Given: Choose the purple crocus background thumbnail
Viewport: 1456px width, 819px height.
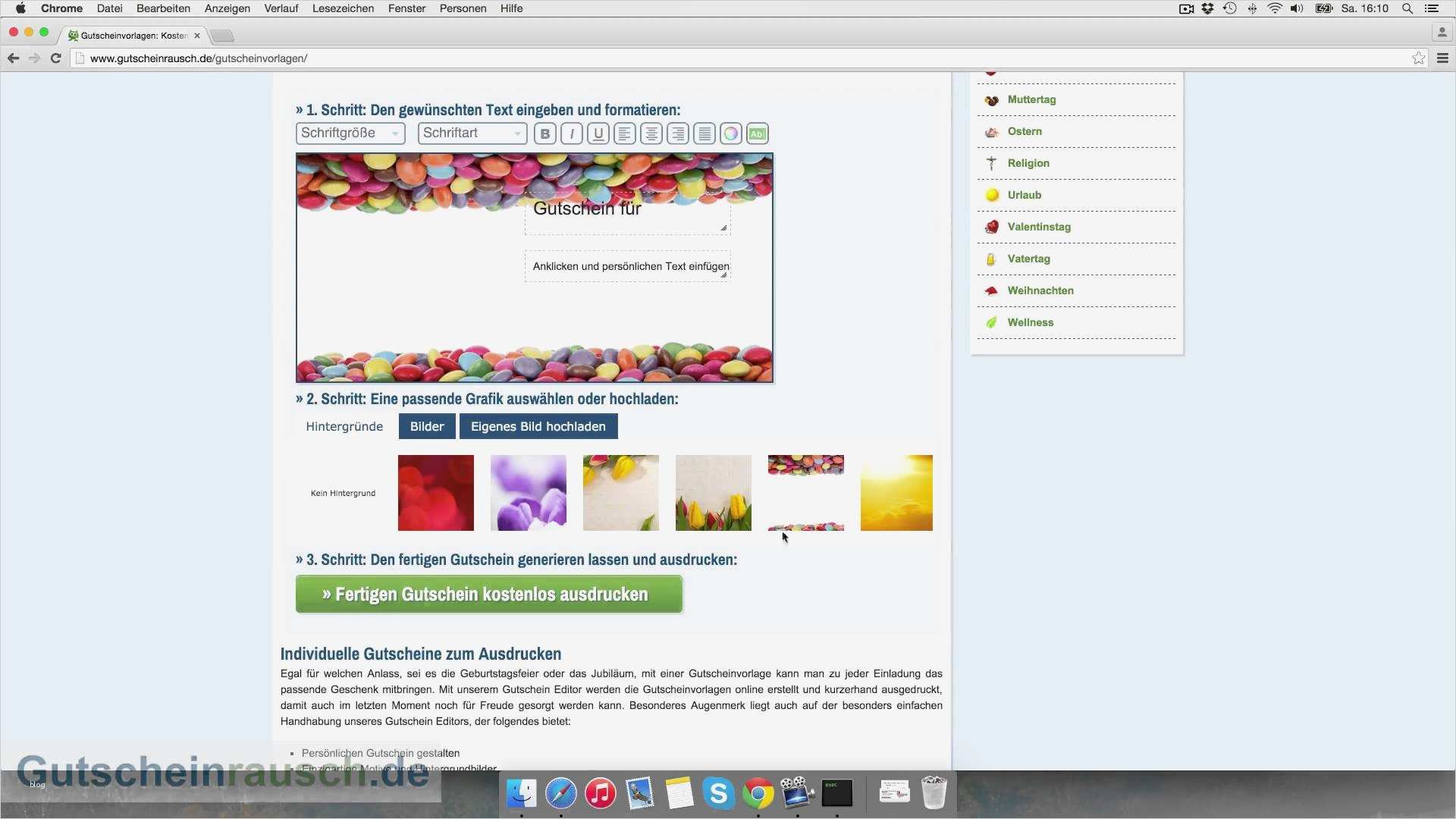Looking at the screenshot, I should click(528, 493).
